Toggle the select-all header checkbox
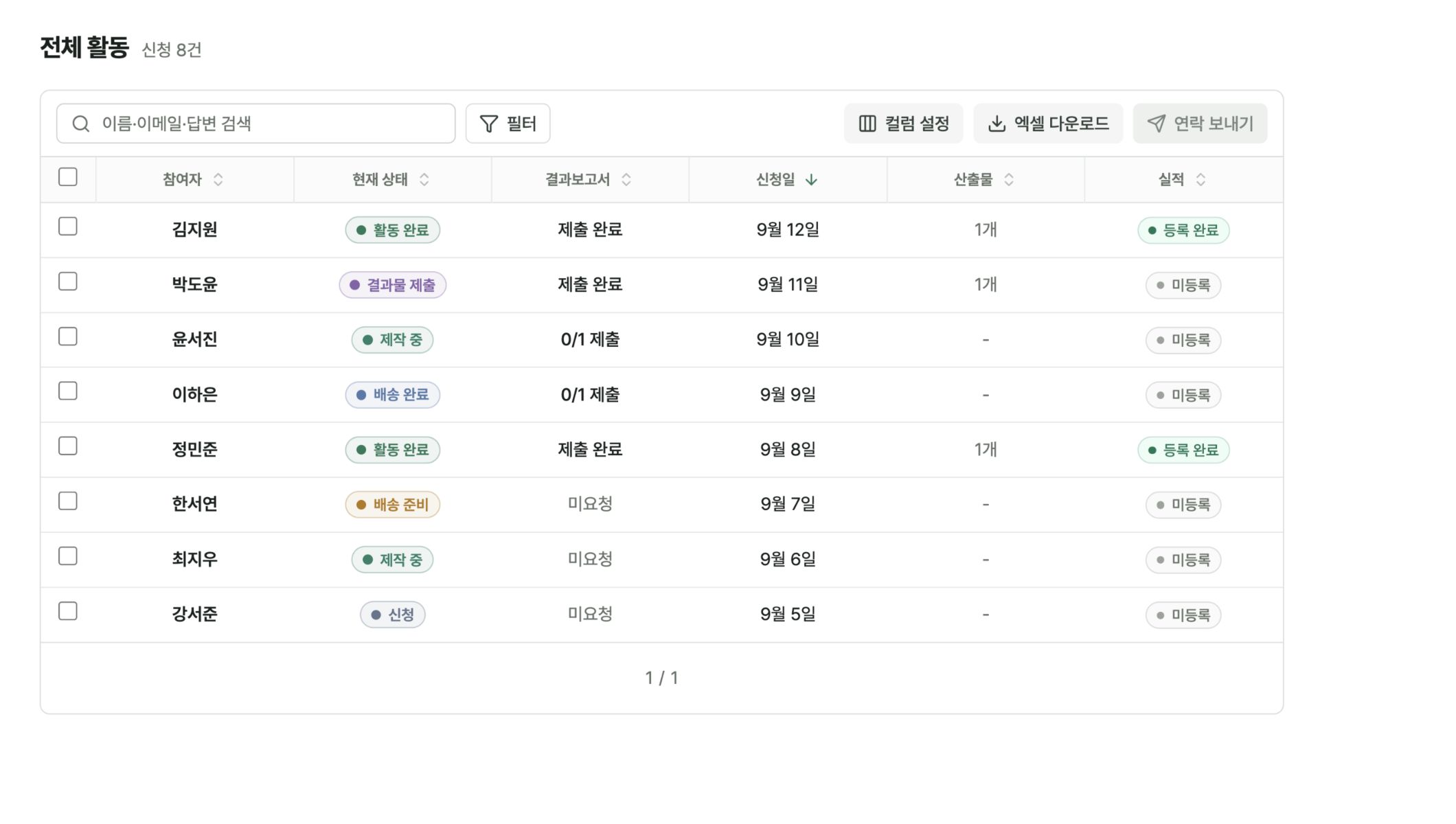Image resolution: width=1456 pixels, height=824 pixels. [68, 177]
